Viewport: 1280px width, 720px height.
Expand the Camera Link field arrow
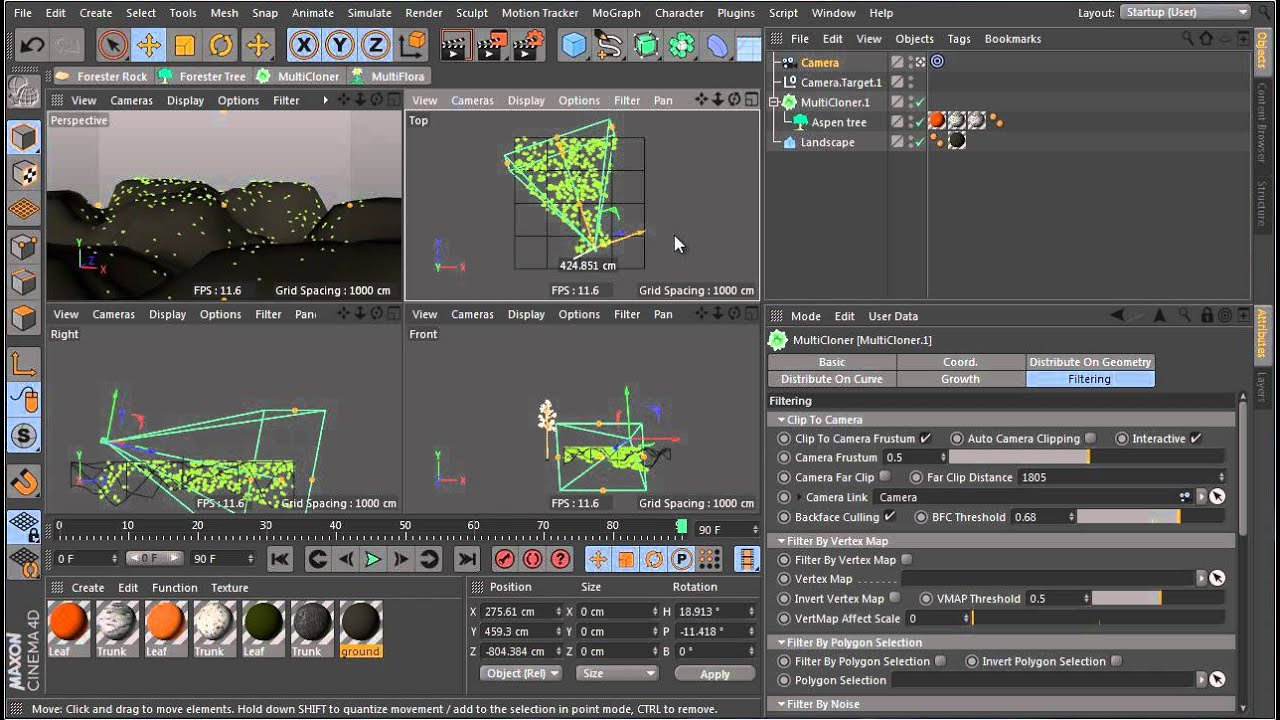[799, 497]
